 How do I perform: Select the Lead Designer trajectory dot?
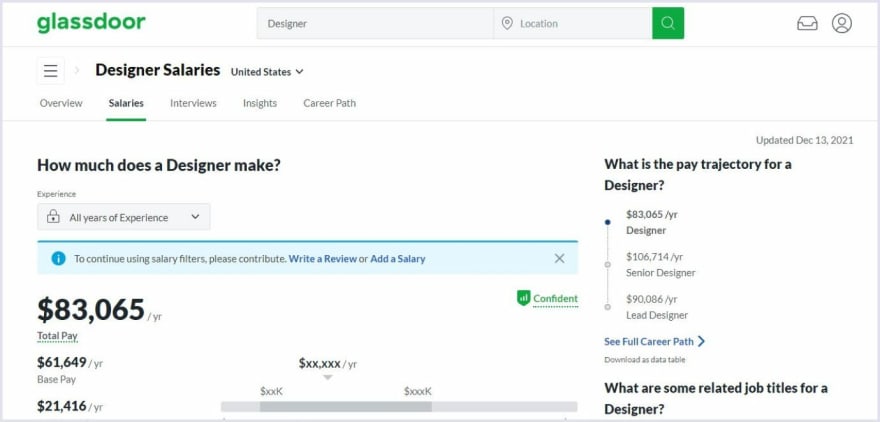tap(607, 307)
